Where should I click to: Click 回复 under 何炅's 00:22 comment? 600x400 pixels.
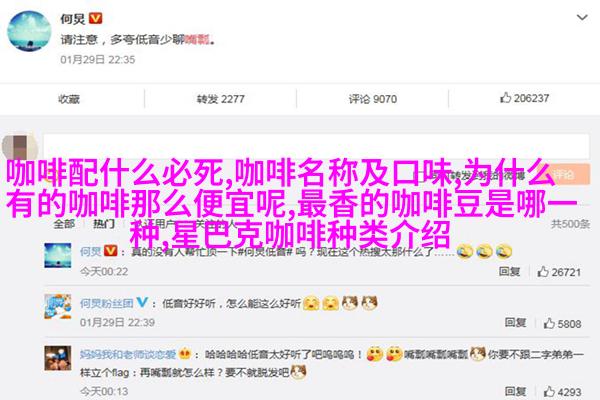click(x=509, y=271)
